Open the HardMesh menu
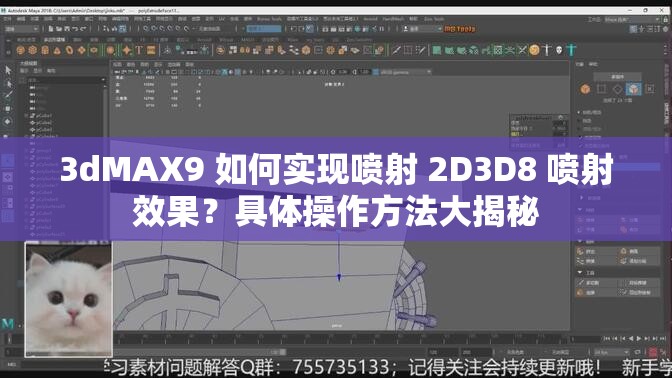672x378 pixels. pyautogui.click(x=393, y=19)
